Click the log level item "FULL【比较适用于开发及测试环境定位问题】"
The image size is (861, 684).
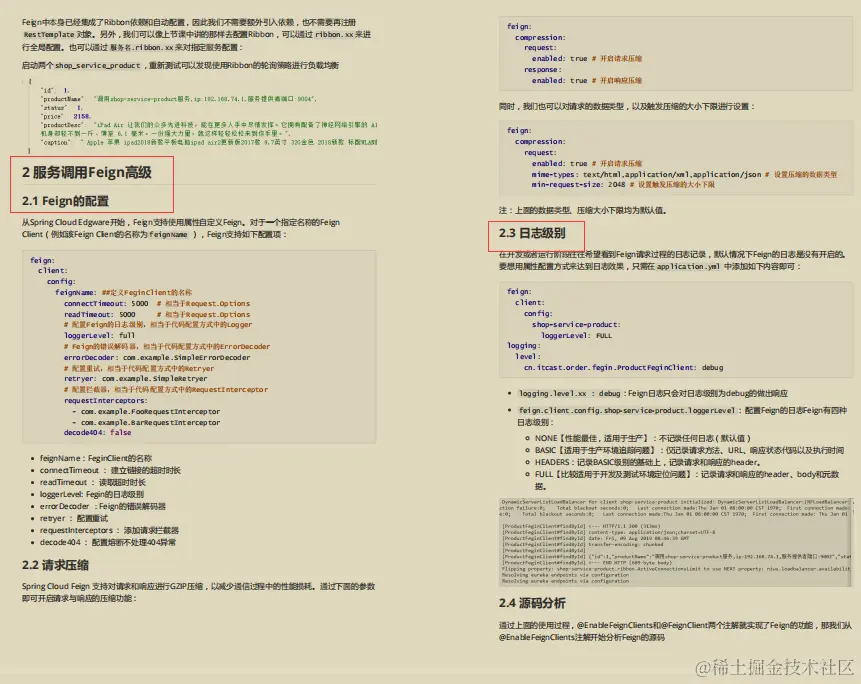(687, 480)
